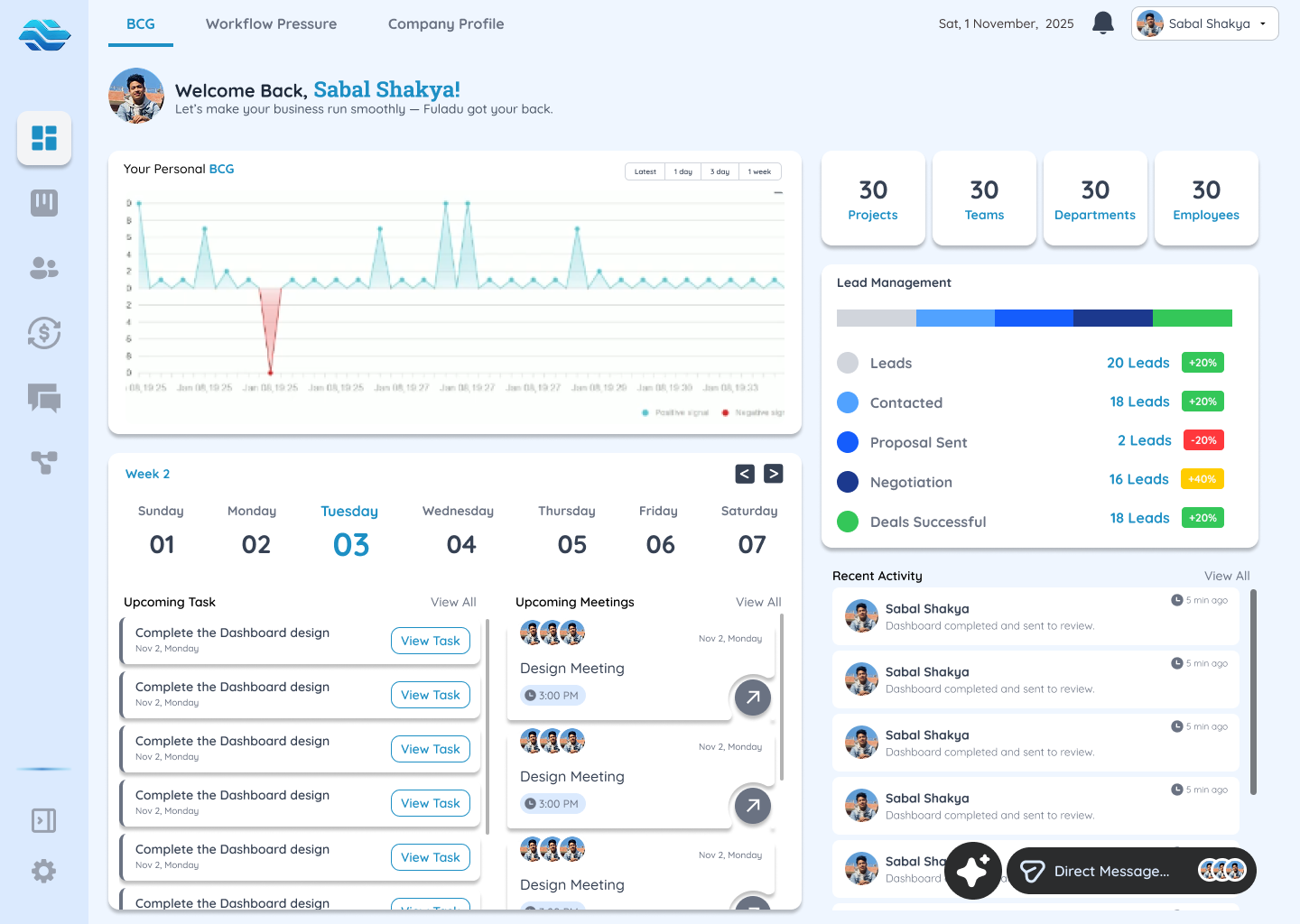The height and width of the screenshot is (924, 1300).
Task: Switch to BCG tab
Action: pyautogui.click(x=141, y=24)
